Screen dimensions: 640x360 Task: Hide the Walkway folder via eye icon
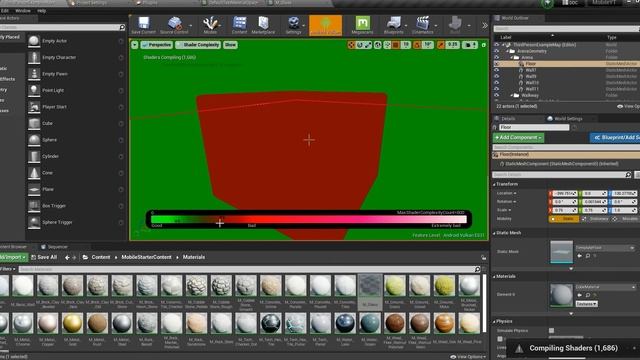496,95
